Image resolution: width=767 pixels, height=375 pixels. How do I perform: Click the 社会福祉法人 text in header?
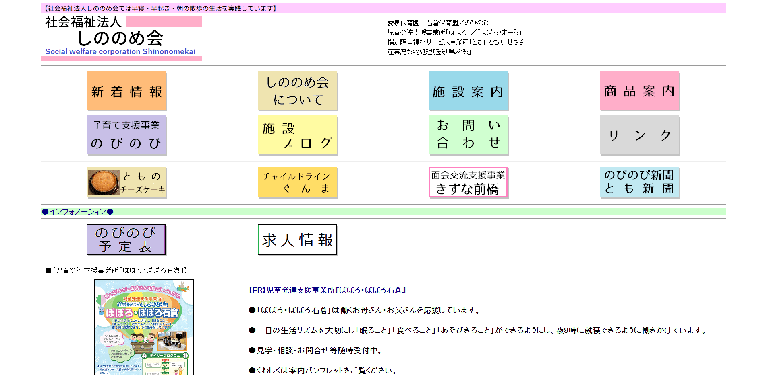(85, 22)
